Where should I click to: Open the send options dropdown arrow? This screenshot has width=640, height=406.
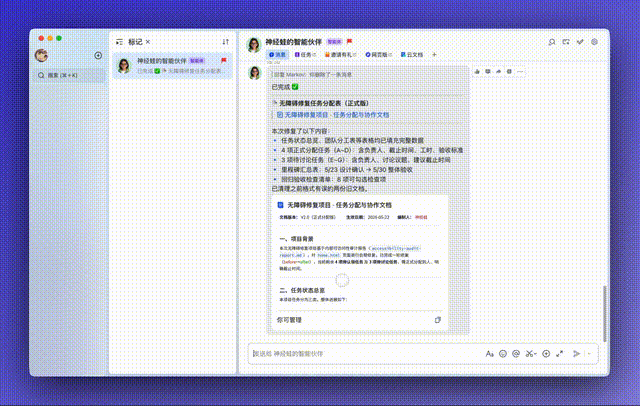click(x=589, y=354)
